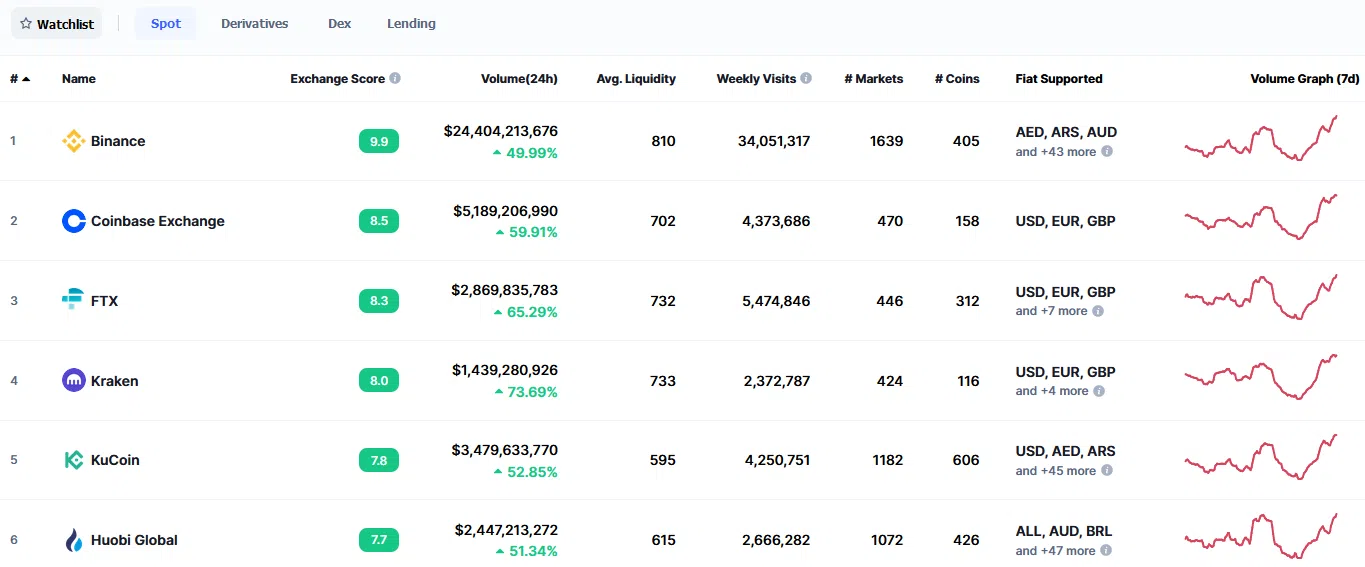The width and height of the screenshot is (1365, 567).
Task: Sort by Volume(24h) column header
Action: point(519,78)
